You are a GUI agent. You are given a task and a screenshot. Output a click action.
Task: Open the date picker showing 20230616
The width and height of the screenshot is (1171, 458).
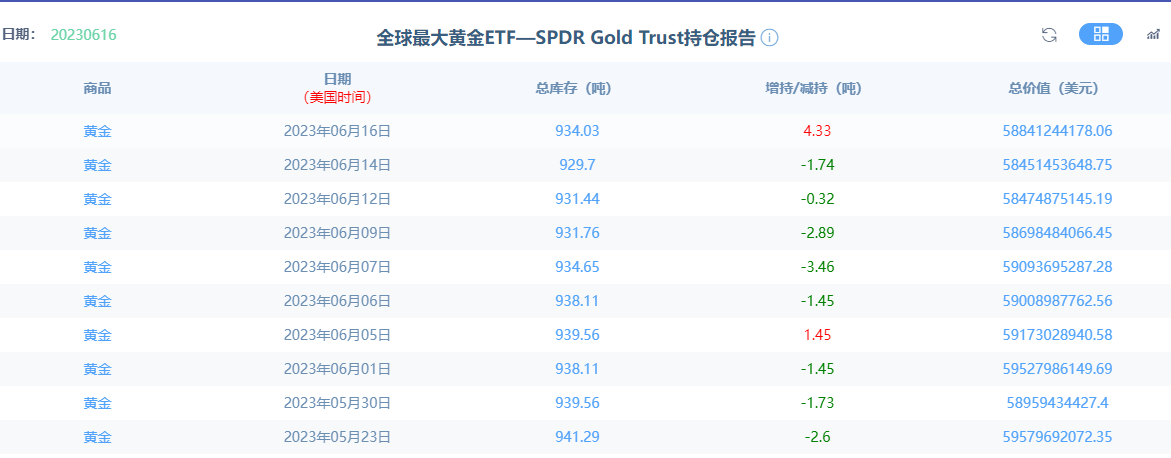[x=83, y=34]
